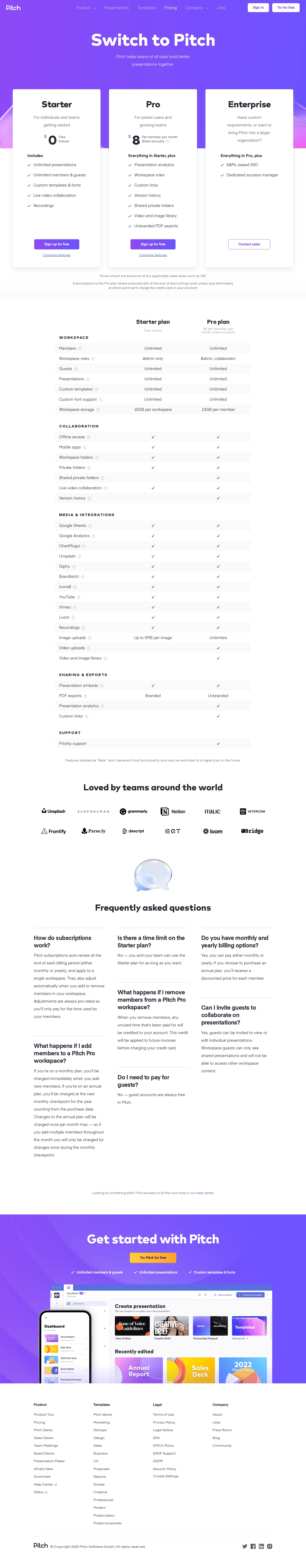
Task: Click the yellow Try Pitch for free button
Action: point(153,1258)
